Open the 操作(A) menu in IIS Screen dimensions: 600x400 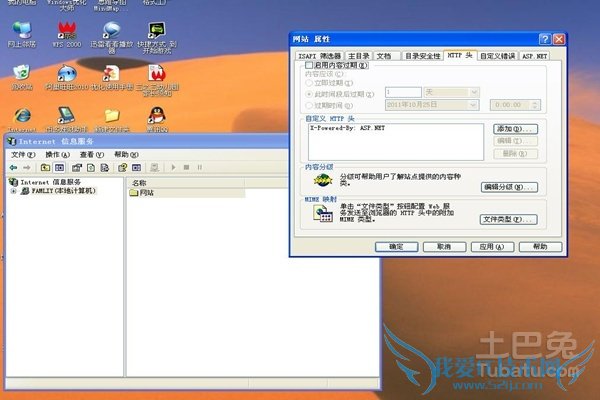tap(57, 155)
